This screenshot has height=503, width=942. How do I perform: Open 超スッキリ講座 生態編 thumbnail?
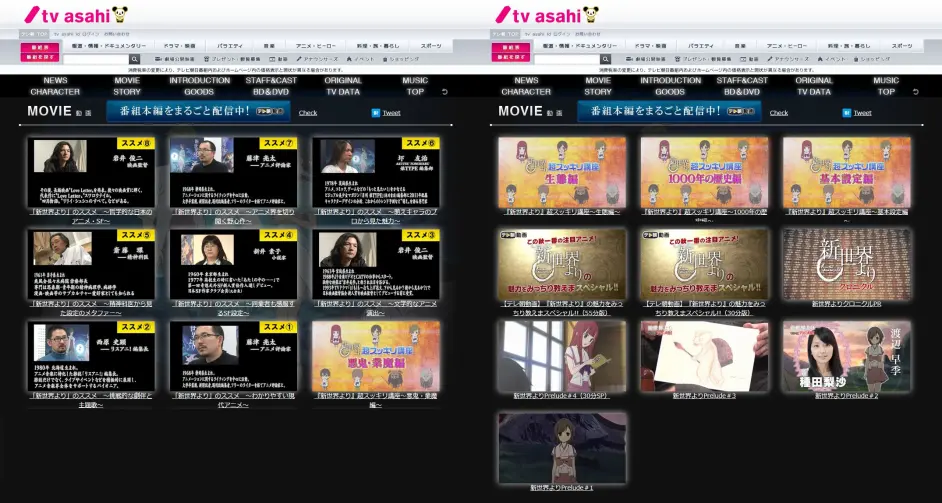click(562, 172)
